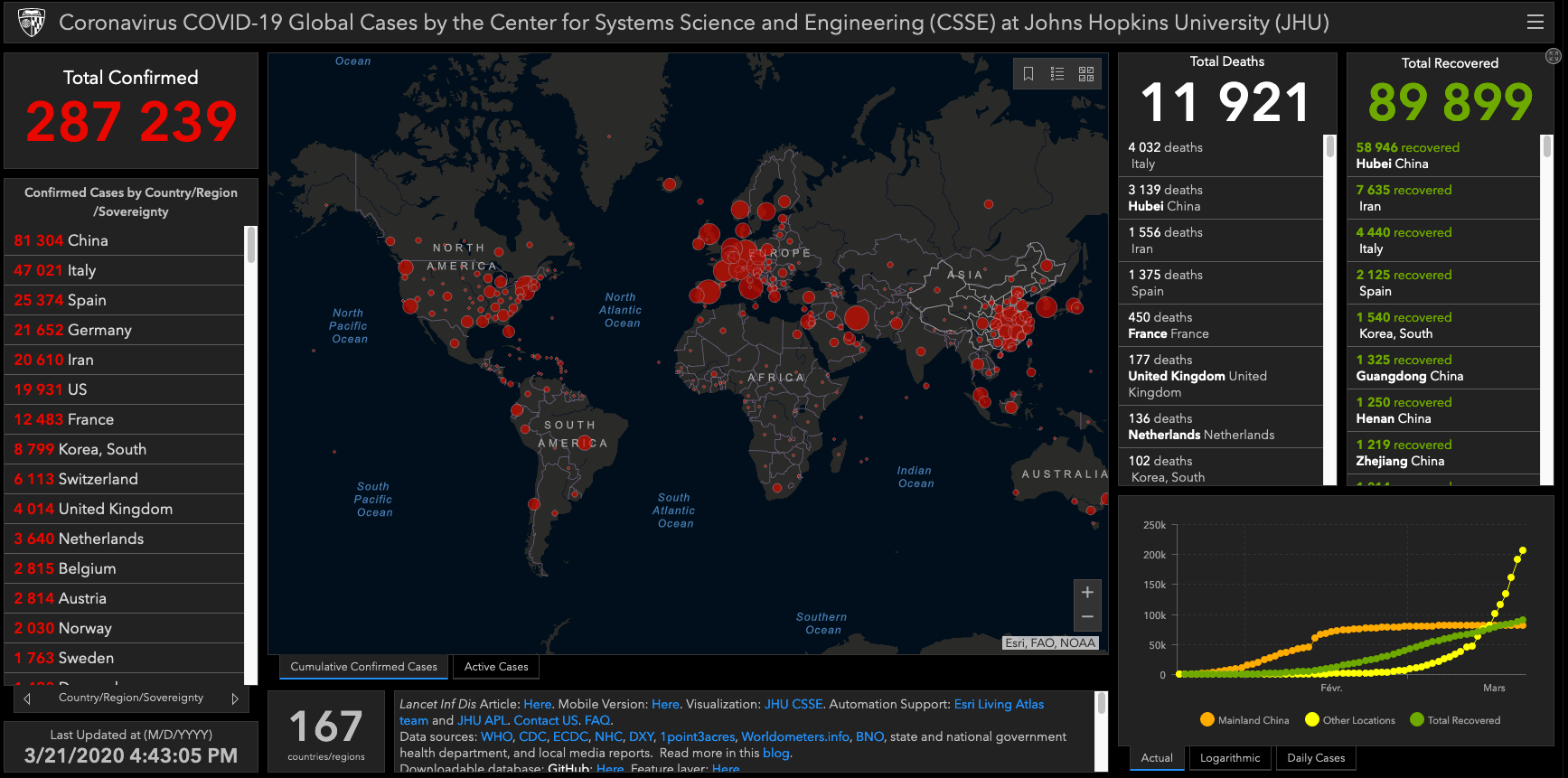This screenshot has height=778, width=1568.
Task: Select Iran in confirmed cases list
Action: pyautogui.click(x=125, y=360)
